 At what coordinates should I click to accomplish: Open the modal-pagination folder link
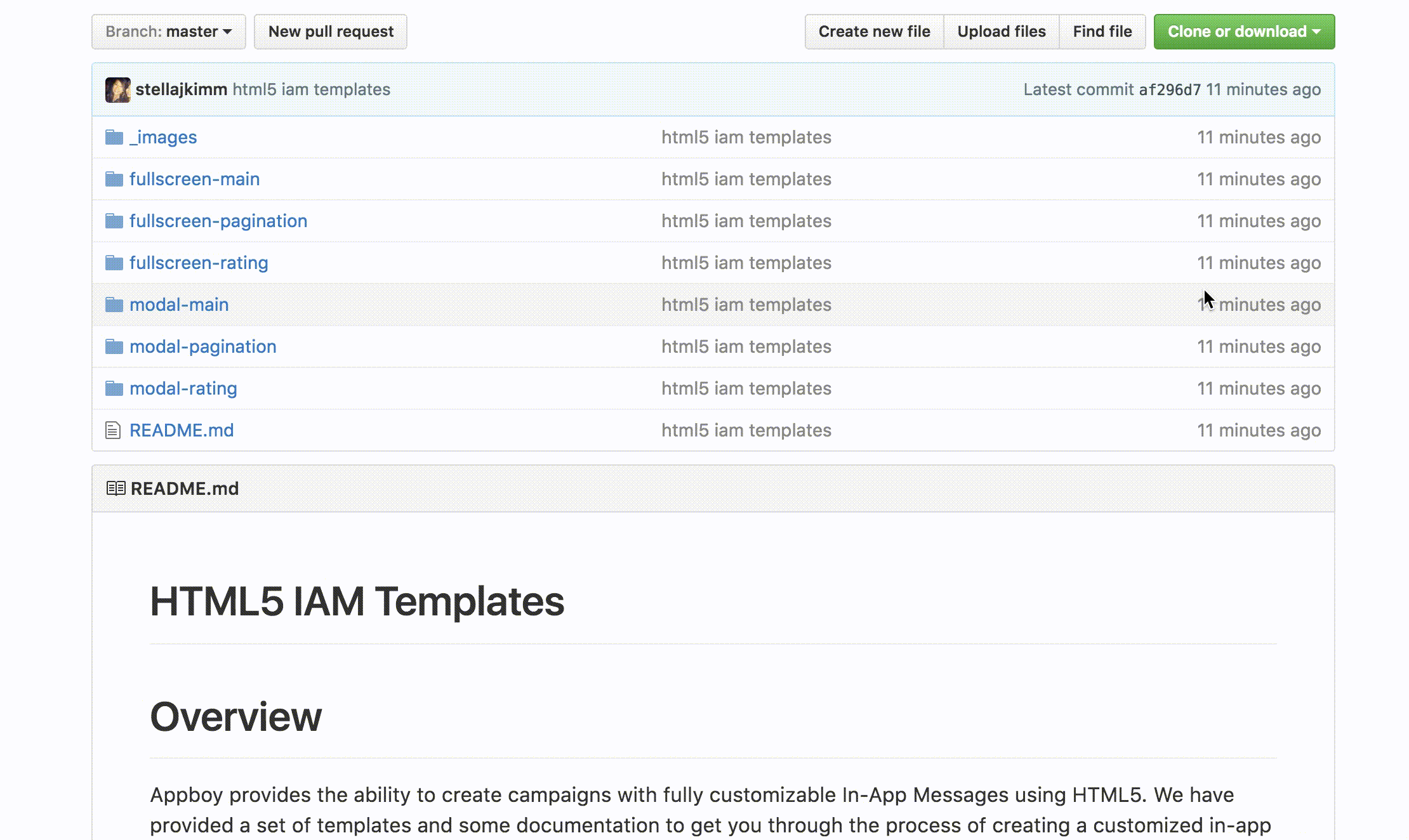click(202, 346)
